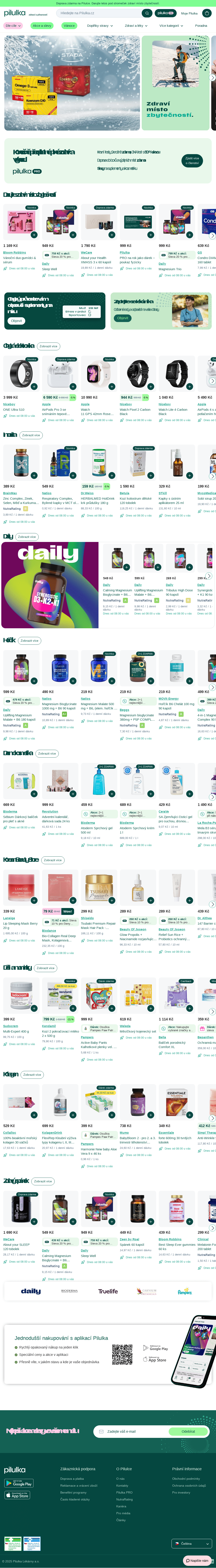Screen dimensions: 216x1568
Task: Tick the Stres v práci checkbox
Action: pyautogui.click(x=89, y=312)
